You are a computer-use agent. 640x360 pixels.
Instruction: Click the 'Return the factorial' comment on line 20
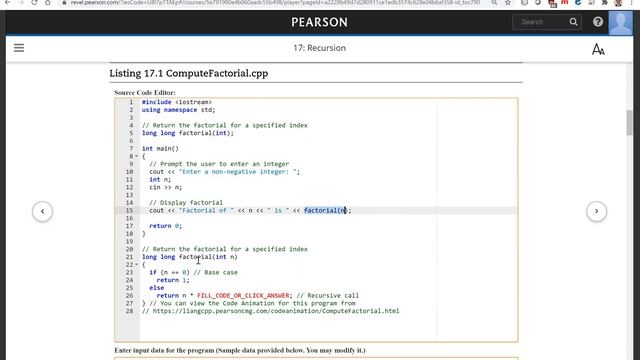(224, 249)
